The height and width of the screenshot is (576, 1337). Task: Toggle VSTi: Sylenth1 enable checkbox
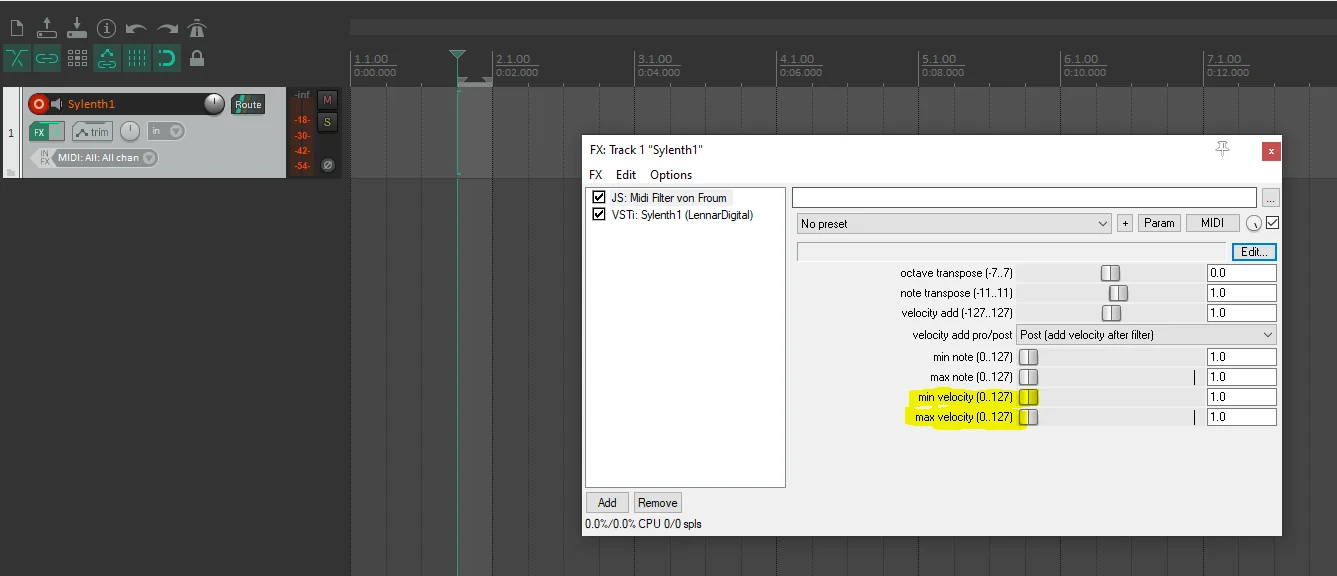tap(599, 215)
